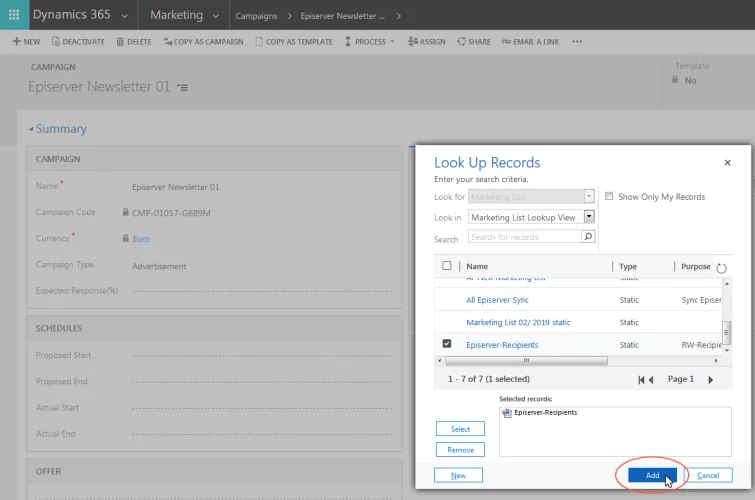Click the Episerver Newsletter breadcrumb
The width and height of the screenshot is (755, 500).
click(342, 16)
